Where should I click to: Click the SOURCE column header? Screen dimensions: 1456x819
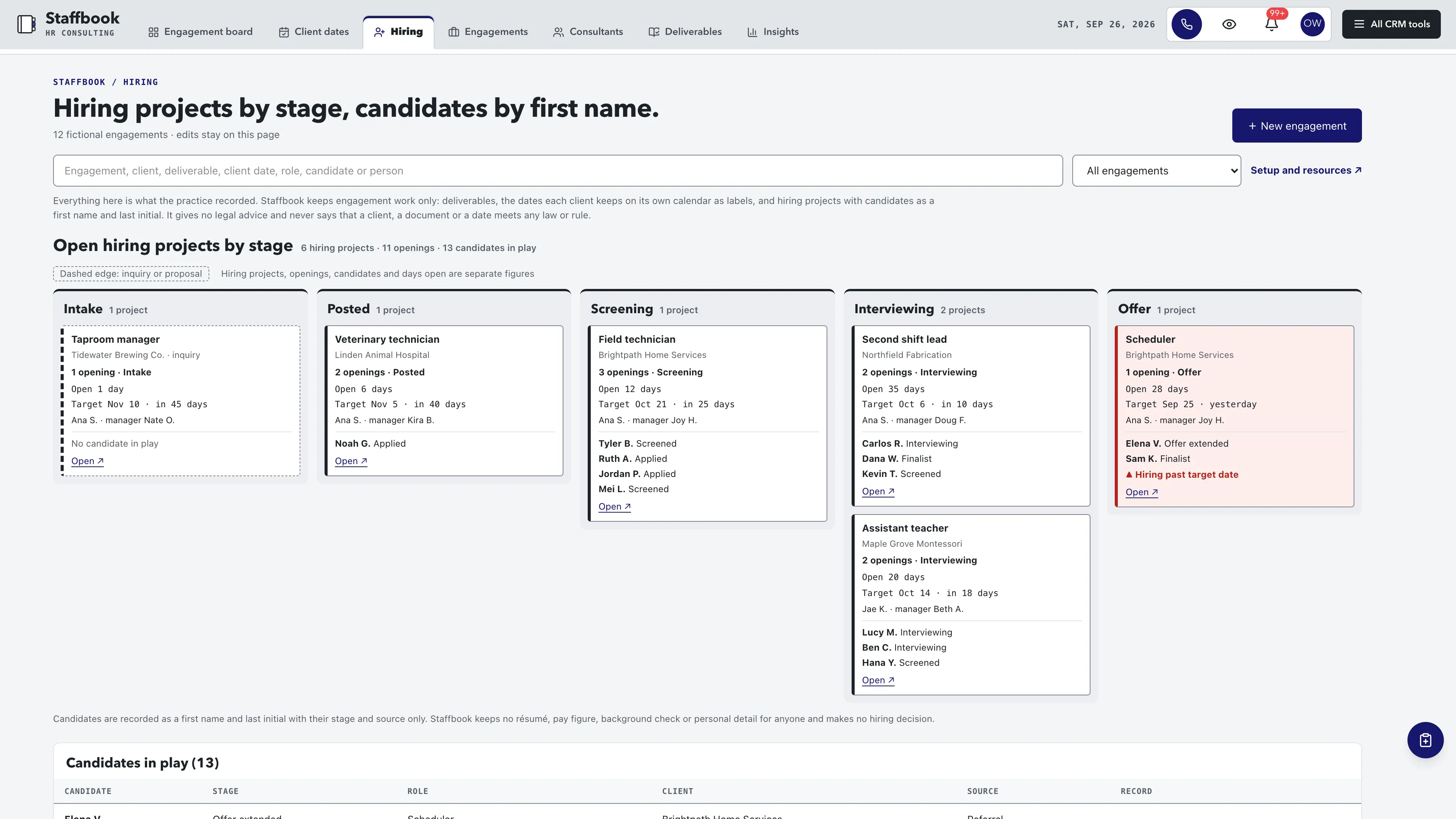click(982, 791)
